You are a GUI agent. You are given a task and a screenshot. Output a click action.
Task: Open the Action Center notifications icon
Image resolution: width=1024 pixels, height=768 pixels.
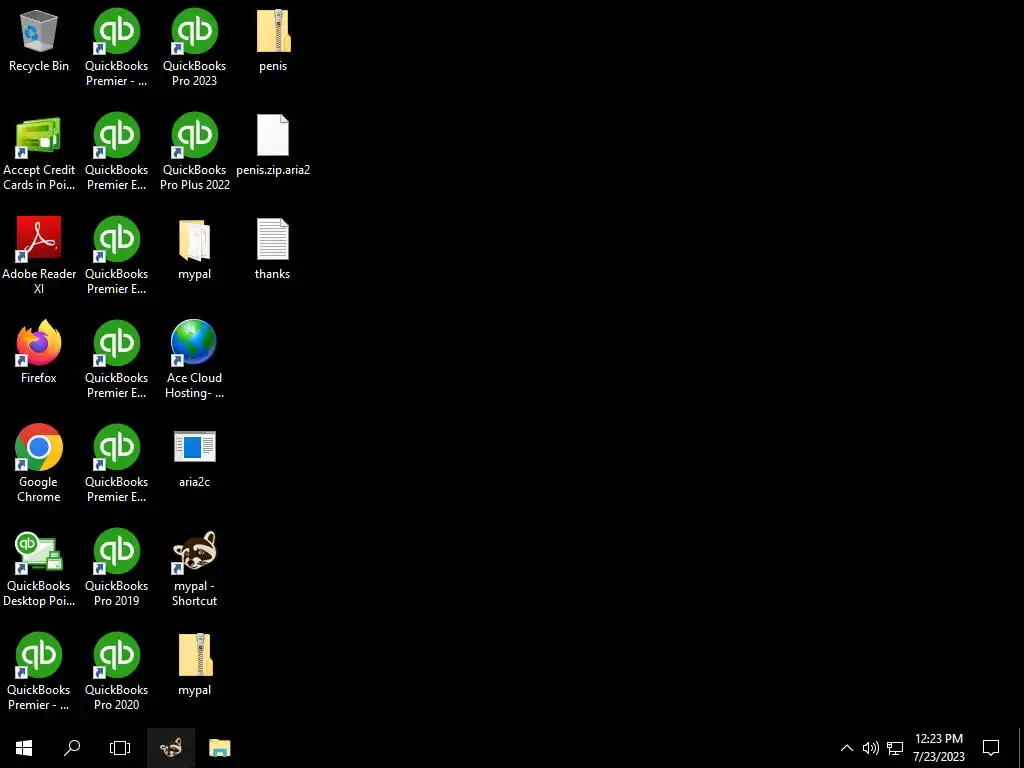(991, 748)
